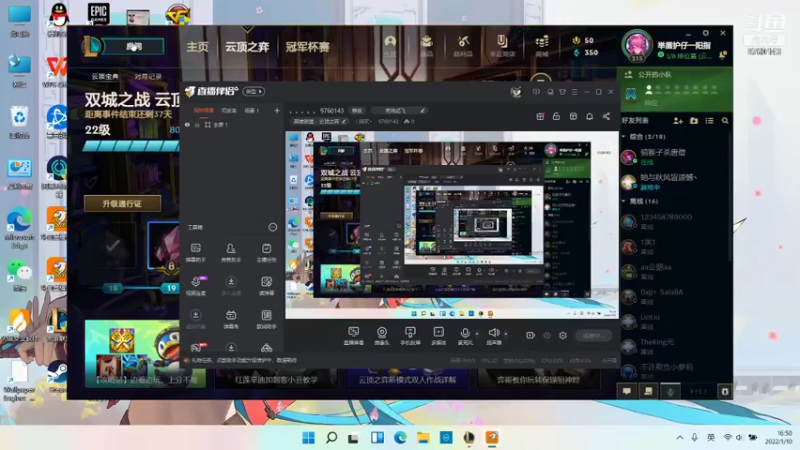Click the start streaming button in companion

593,335
